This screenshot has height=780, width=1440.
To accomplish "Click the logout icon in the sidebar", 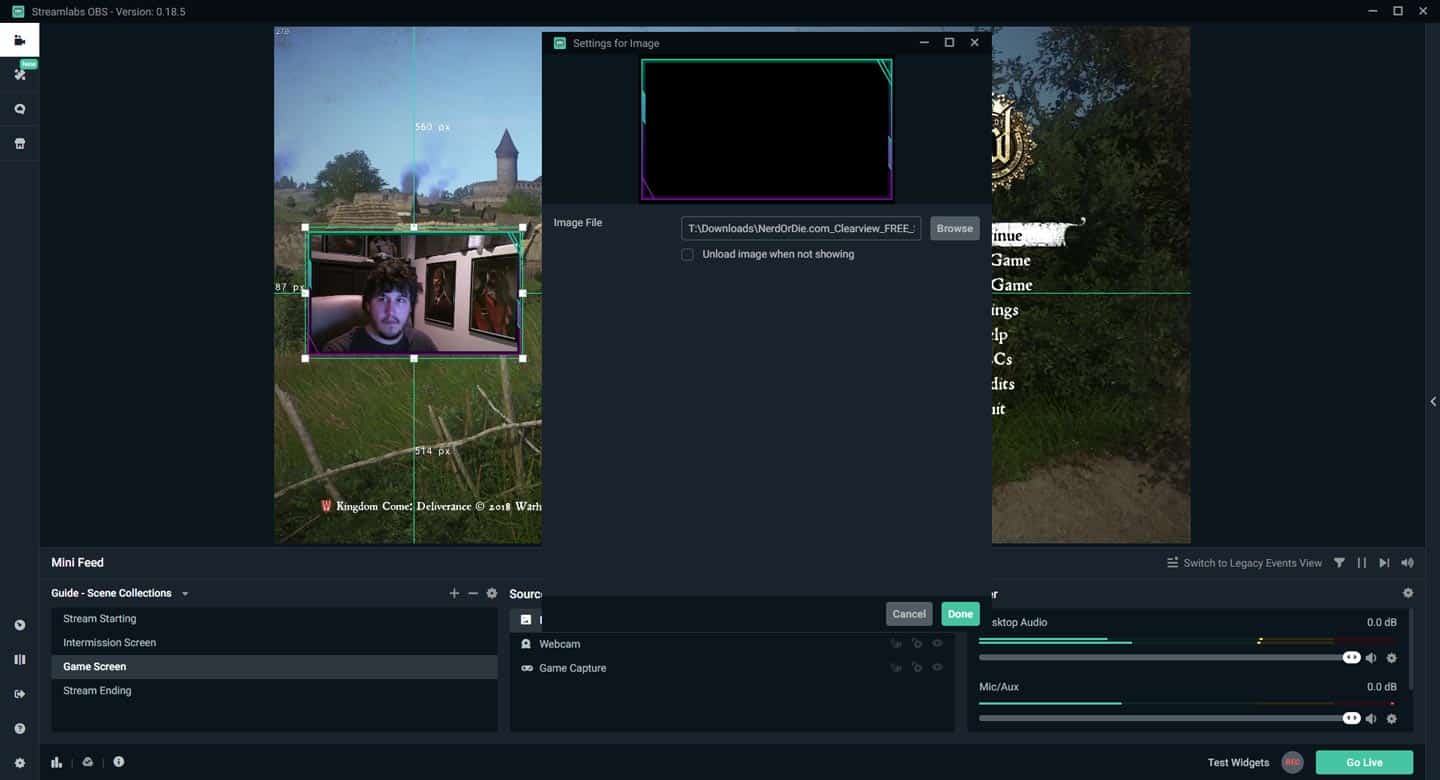I will [x=19, y=694].
